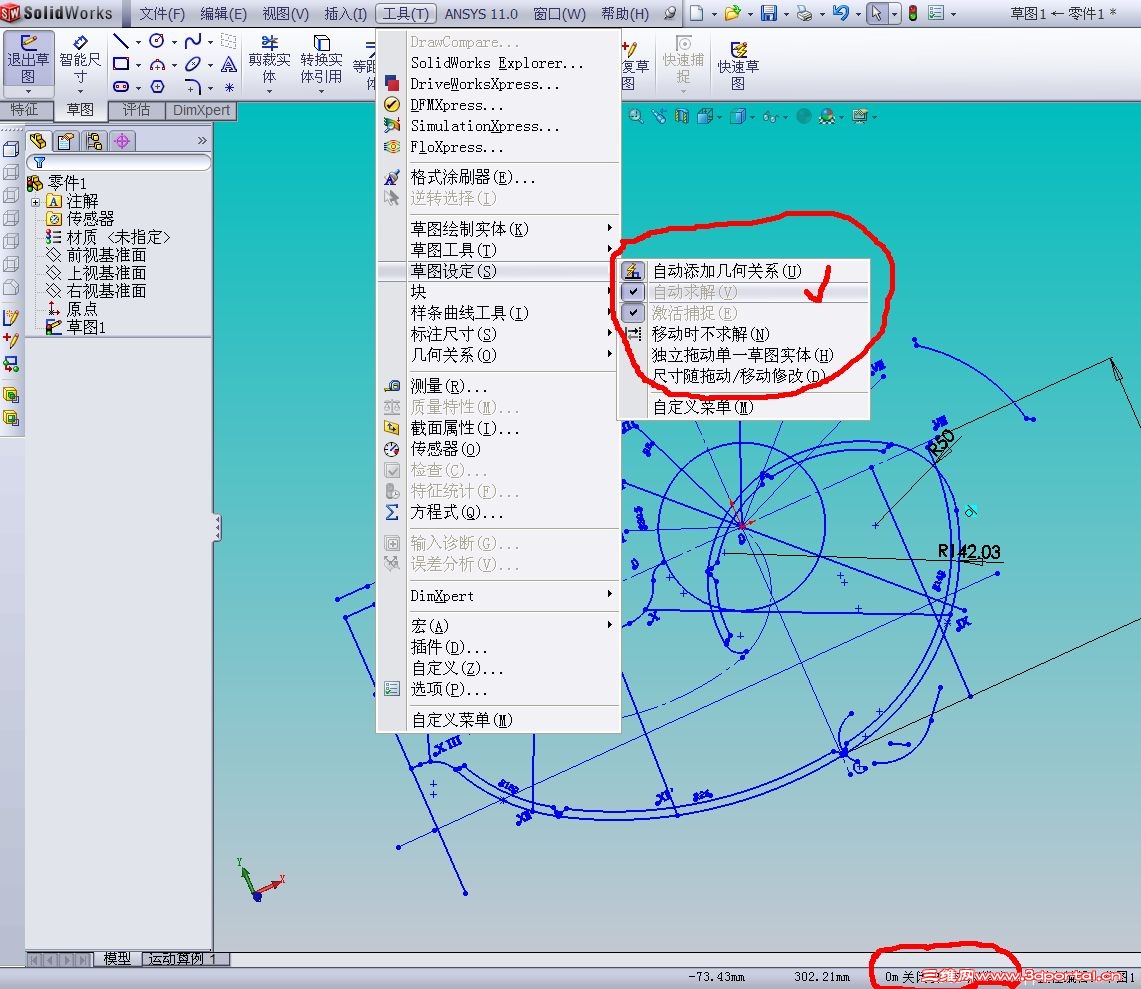1141x989 pixels.
Task: Switch to the 评估 command tab
Action: pos(136,110)
